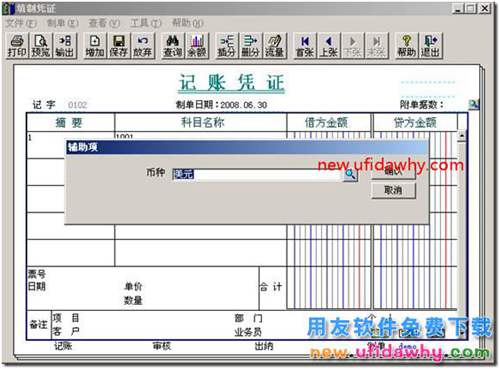Click the 附单据数 label

421,105
